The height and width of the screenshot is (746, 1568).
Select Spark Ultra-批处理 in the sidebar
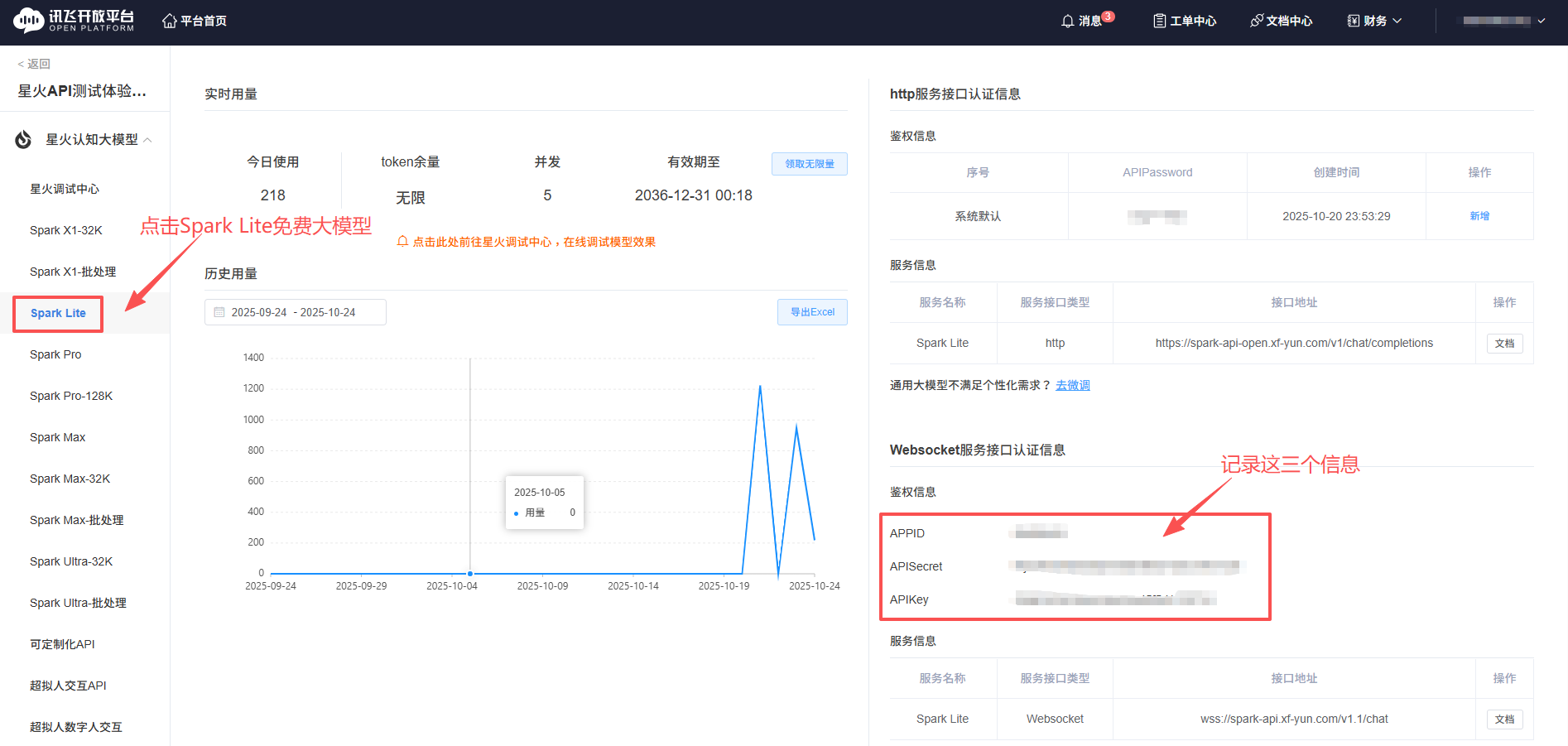click(78, 603)
